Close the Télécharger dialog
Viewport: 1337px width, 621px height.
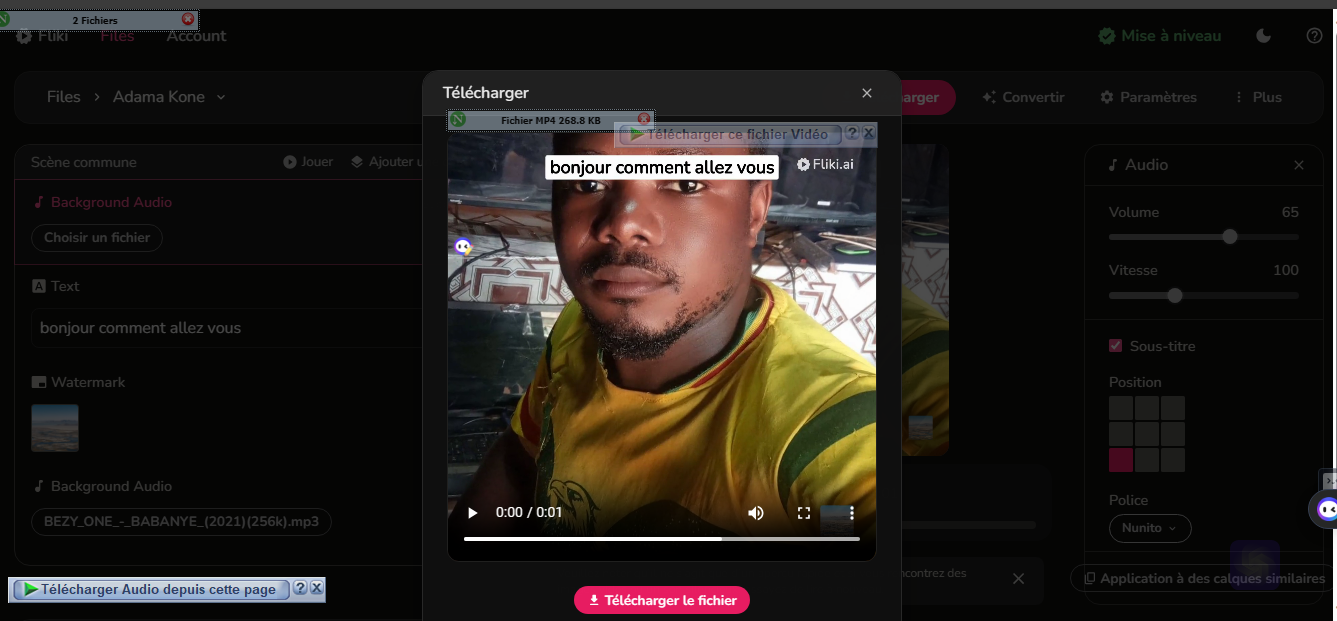(867, 93)
